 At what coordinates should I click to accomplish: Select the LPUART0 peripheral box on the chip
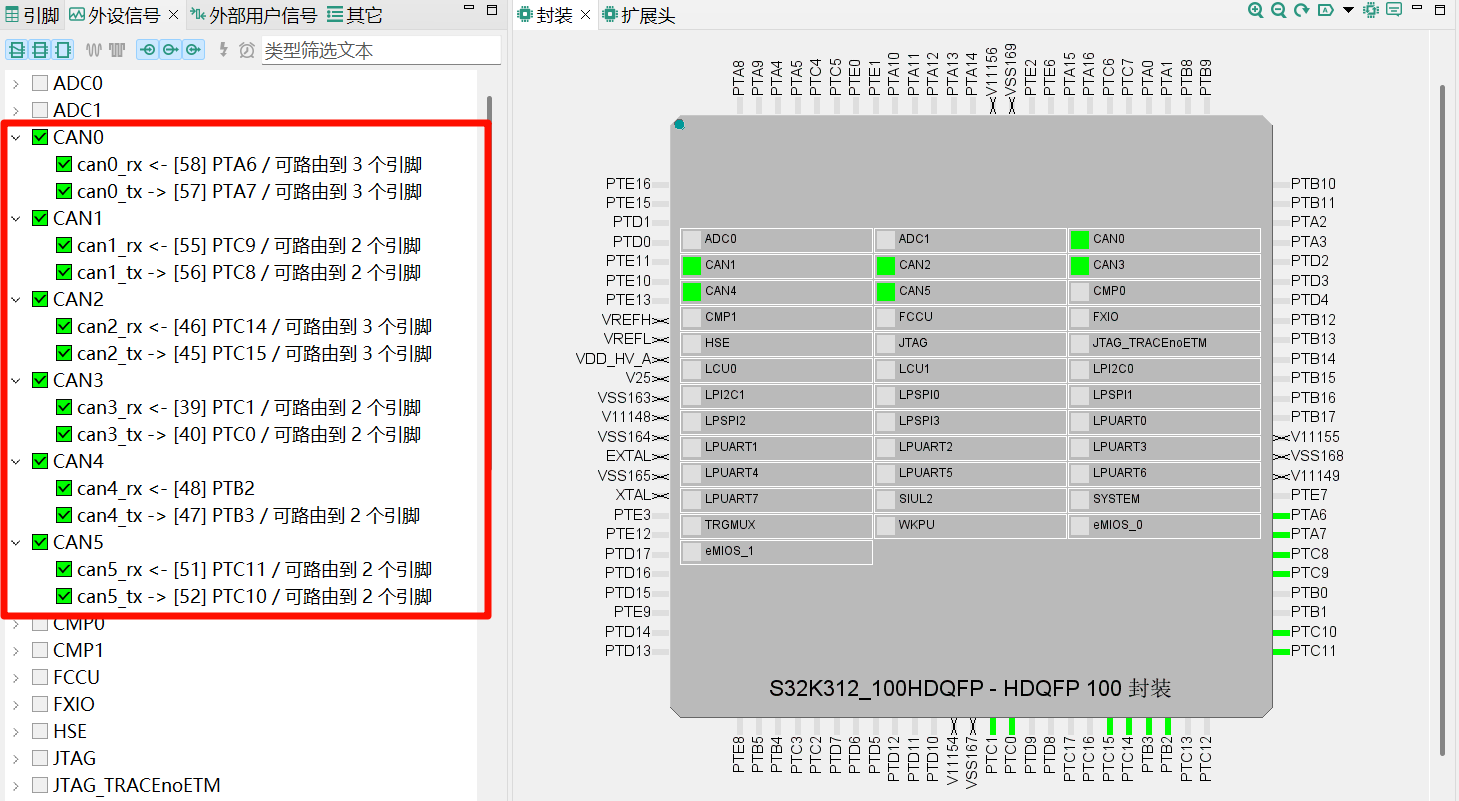point(1164,422)
